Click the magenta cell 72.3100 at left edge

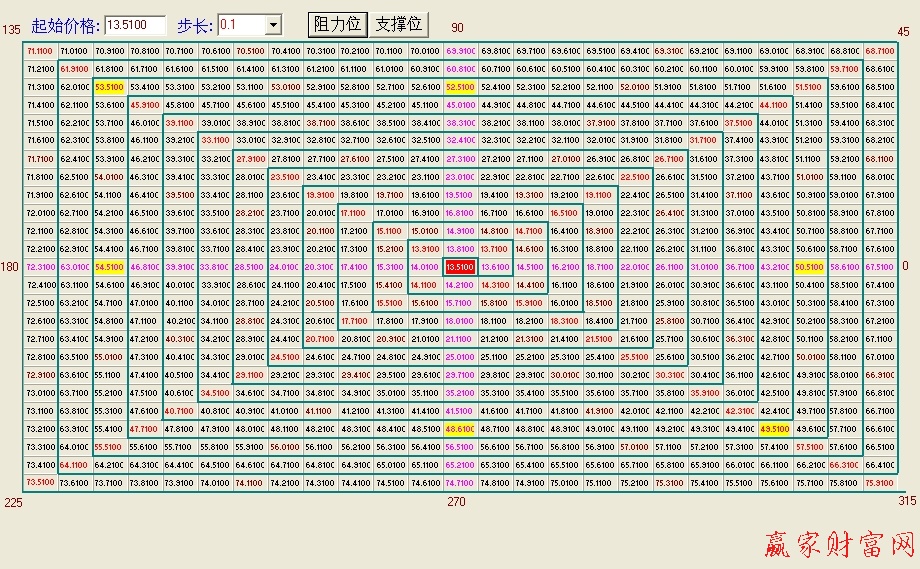[x=40, y=267]
